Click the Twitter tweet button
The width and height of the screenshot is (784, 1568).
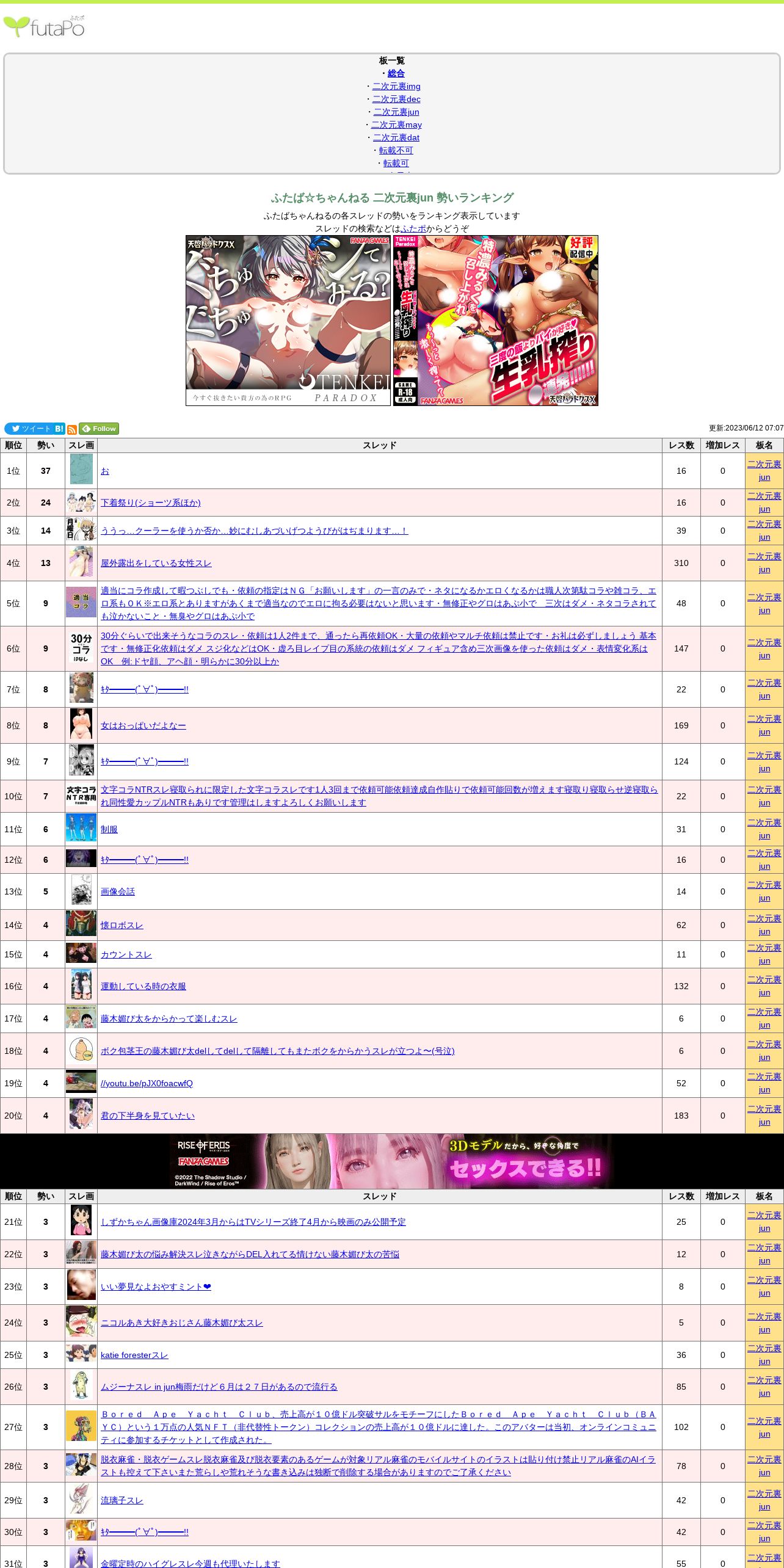29,429
